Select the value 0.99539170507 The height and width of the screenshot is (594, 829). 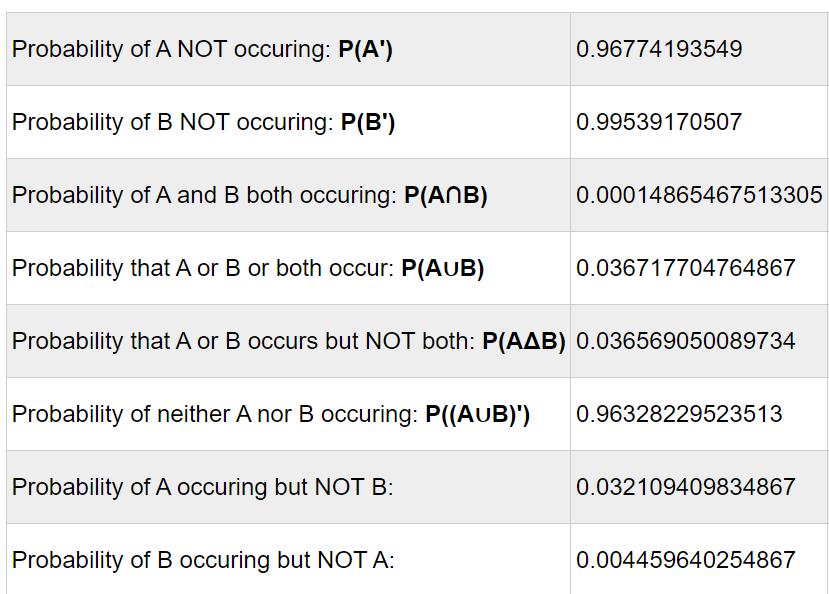(659, 122)
